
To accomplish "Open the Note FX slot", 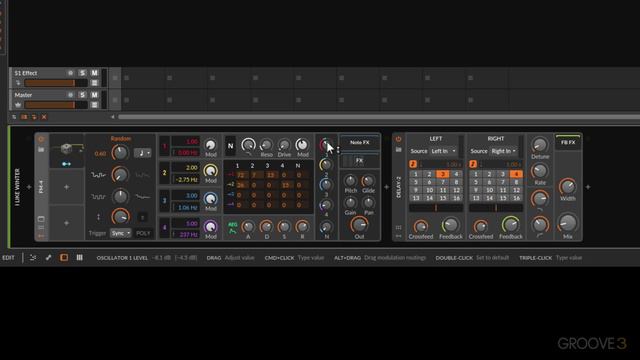I will pos(360,142).
